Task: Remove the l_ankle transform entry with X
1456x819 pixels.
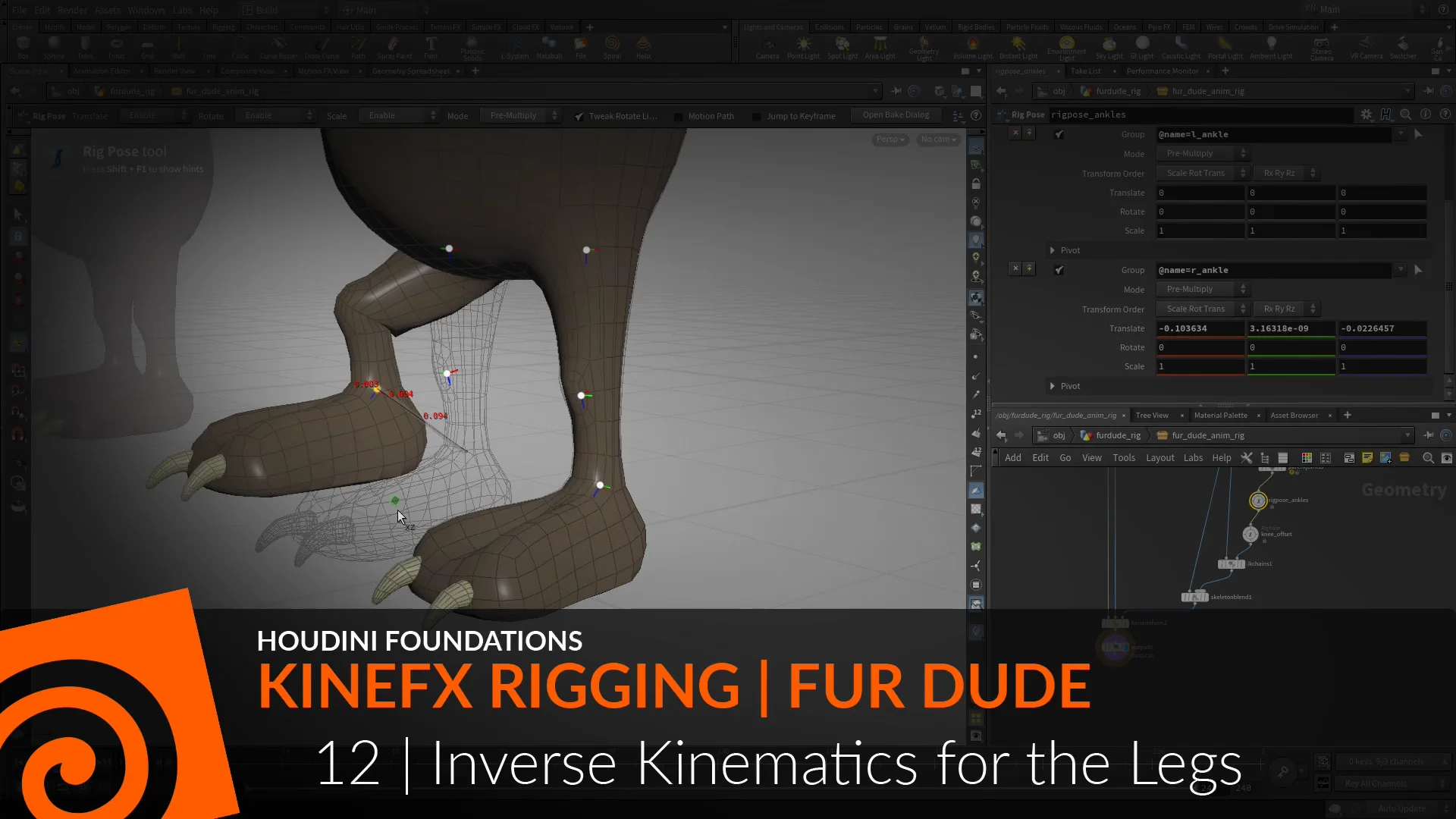Action: [1015, 133]
